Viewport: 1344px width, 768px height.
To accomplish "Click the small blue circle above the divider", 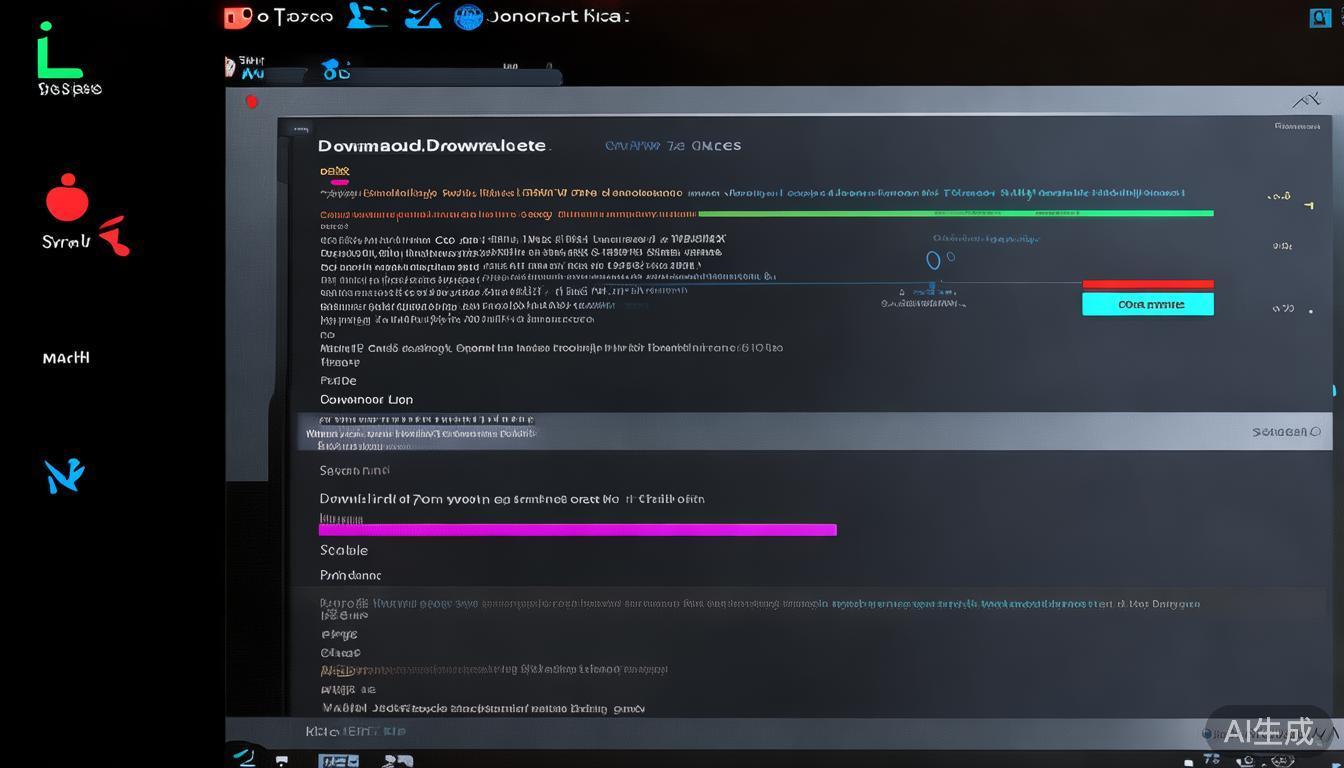I will click(x=933, y=261).
